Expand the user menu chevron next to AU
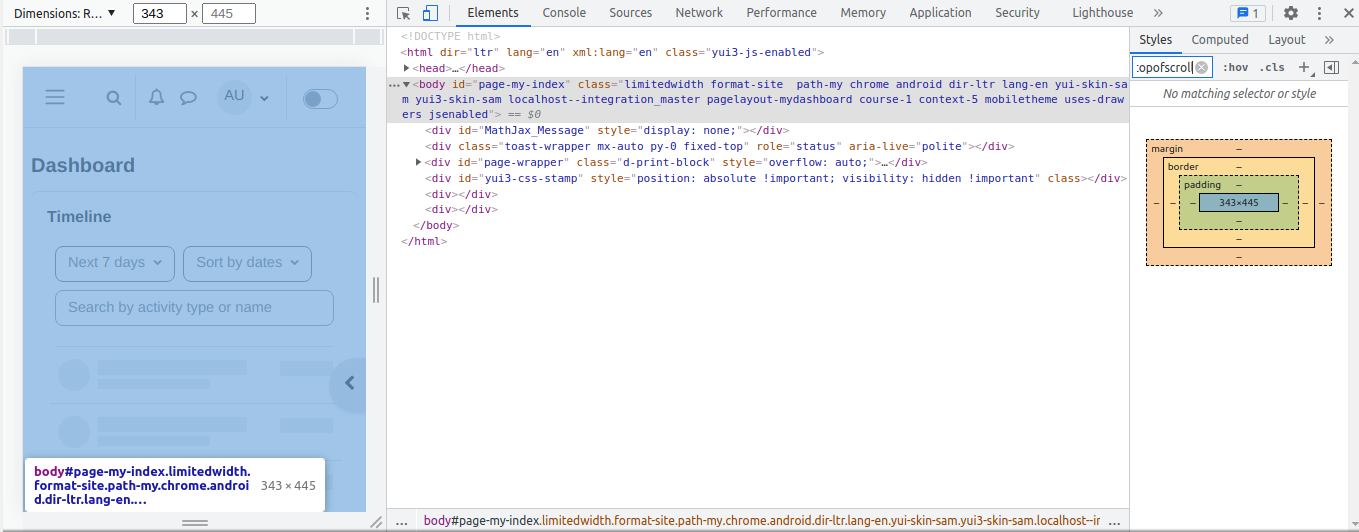 click(x=265, y=98)
